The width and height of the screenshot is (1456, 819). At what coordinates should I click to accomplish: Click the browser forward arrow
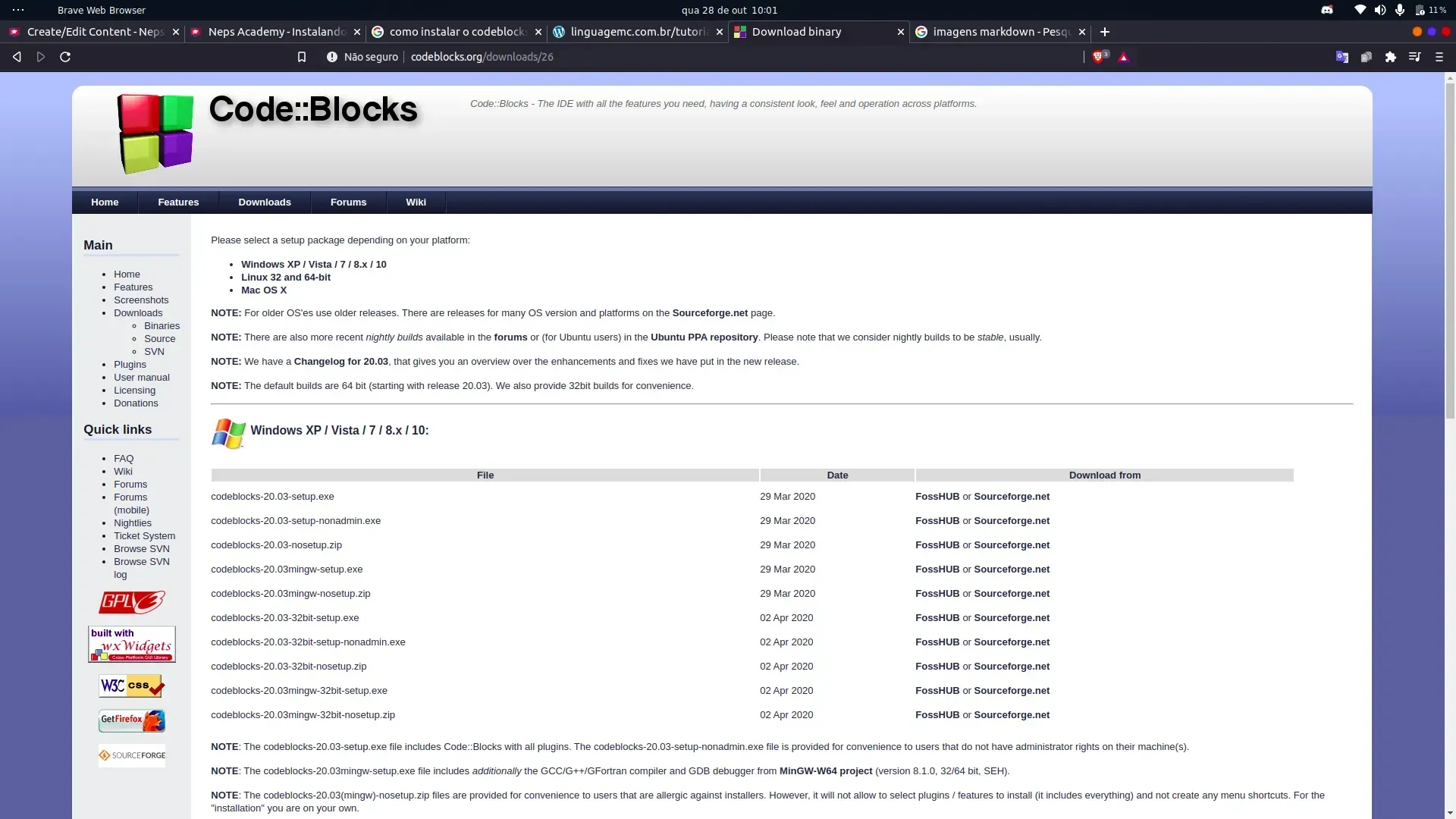(41, 57)
